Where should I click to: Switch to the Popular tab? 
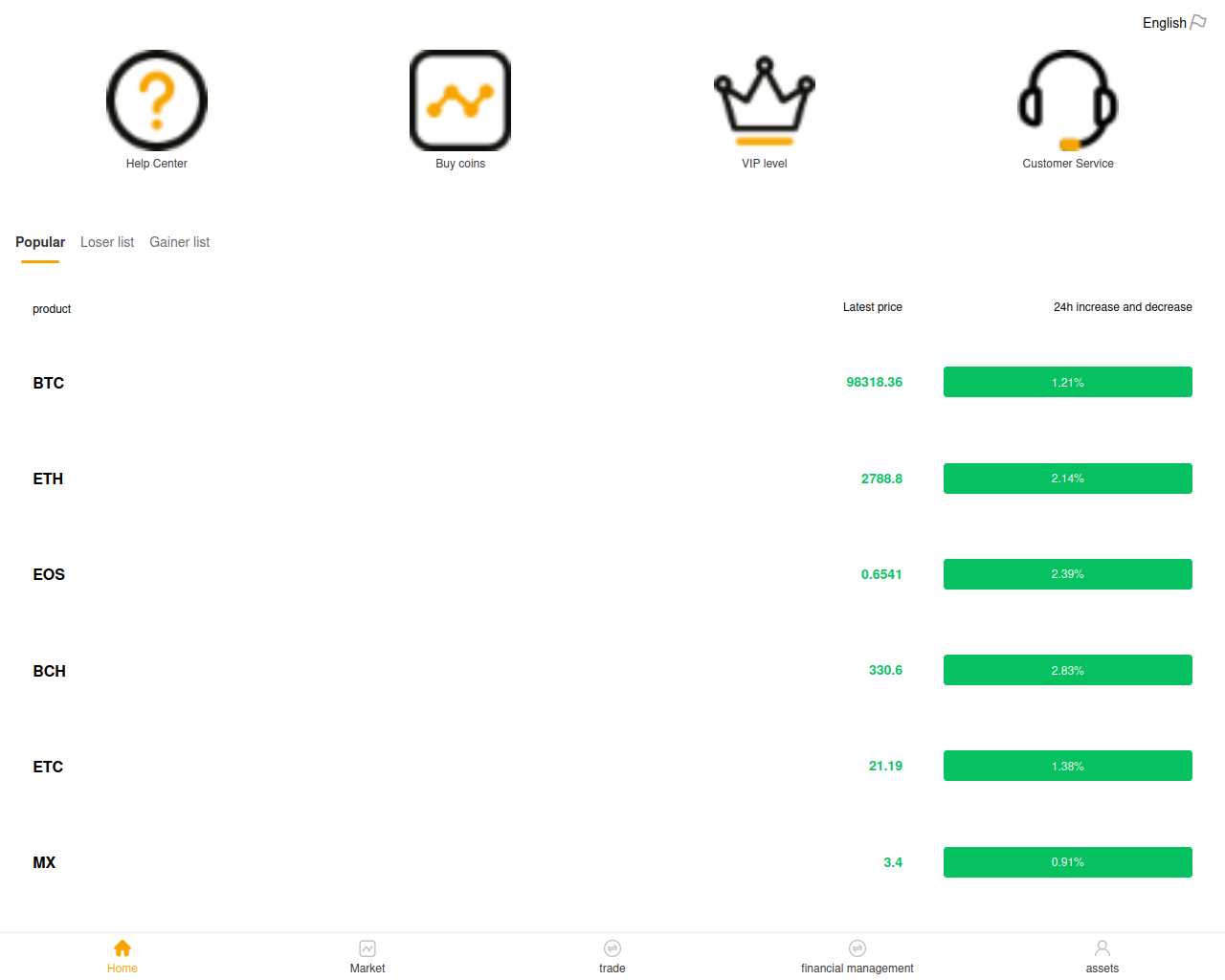pyautogui.click(x=40, y=242)
